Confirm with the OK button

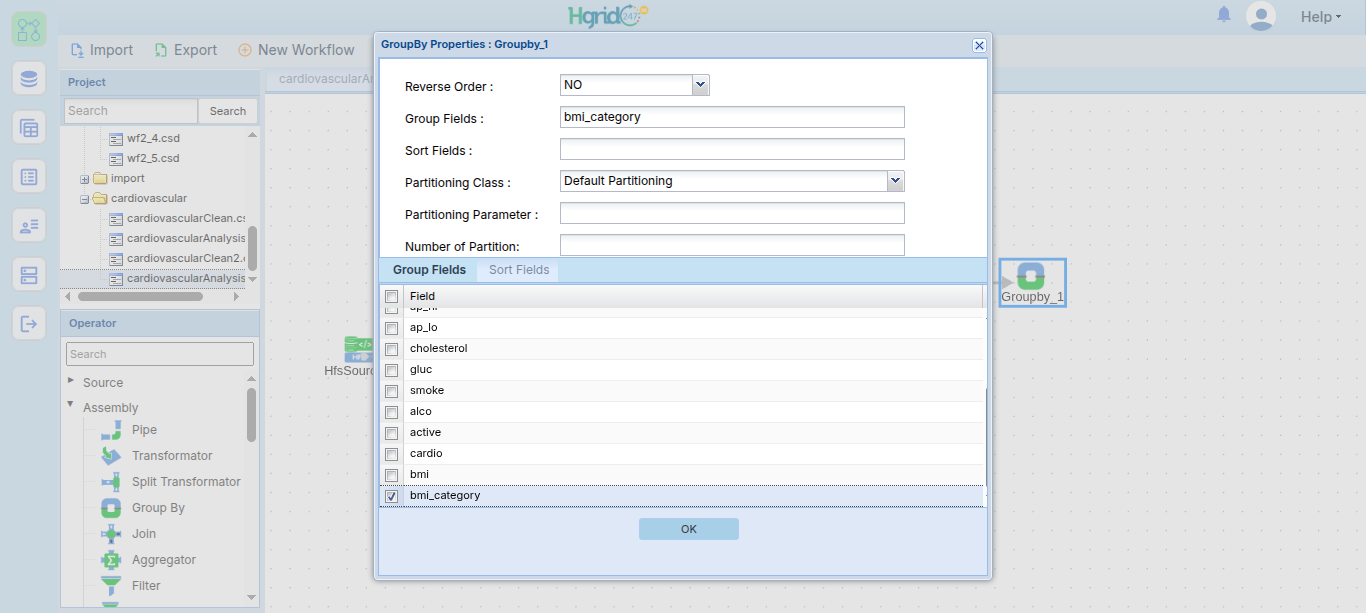689,529
